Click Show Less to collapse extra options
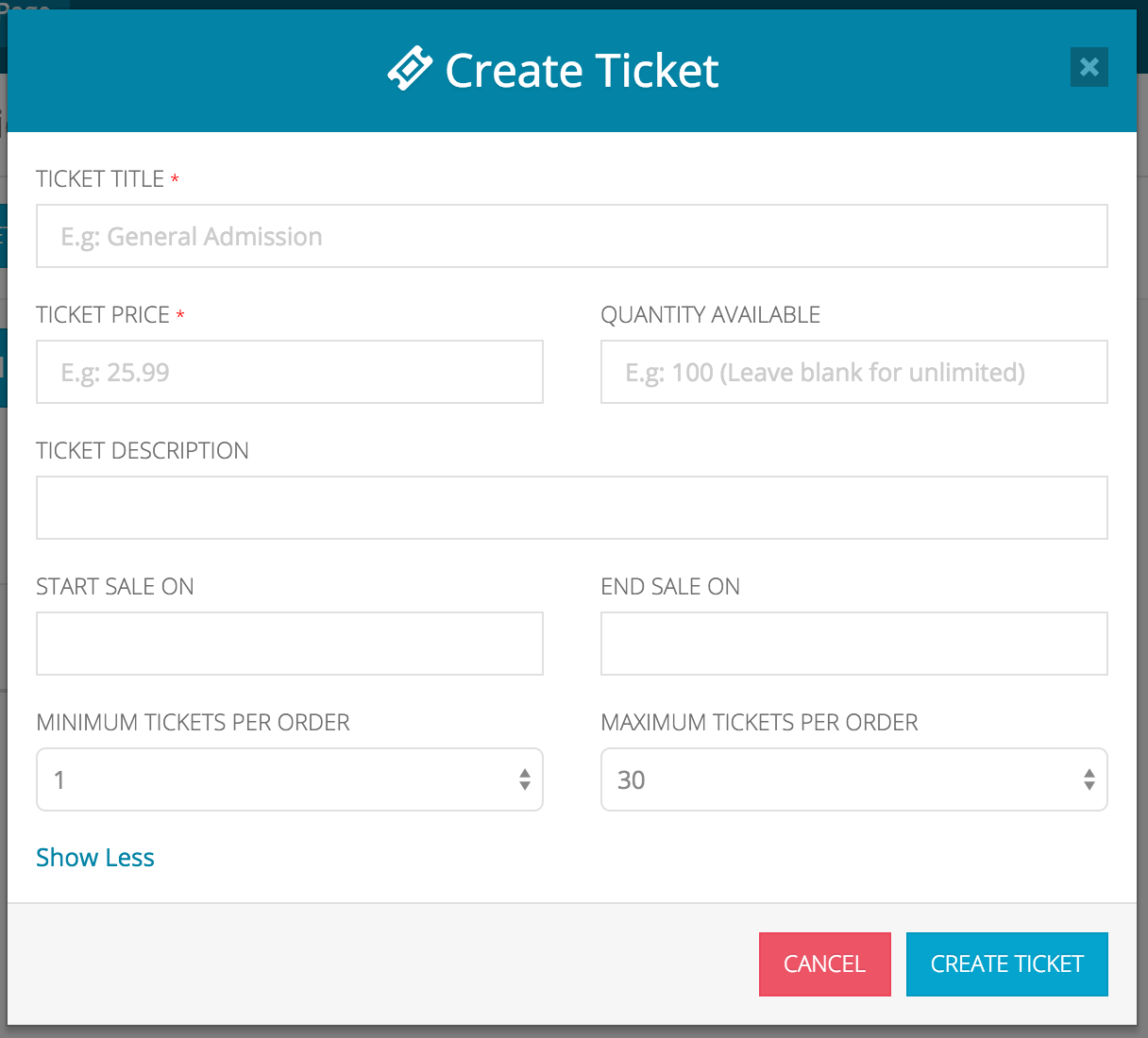The height and width of the screenshot is (1038, 1148). (94, 857)
